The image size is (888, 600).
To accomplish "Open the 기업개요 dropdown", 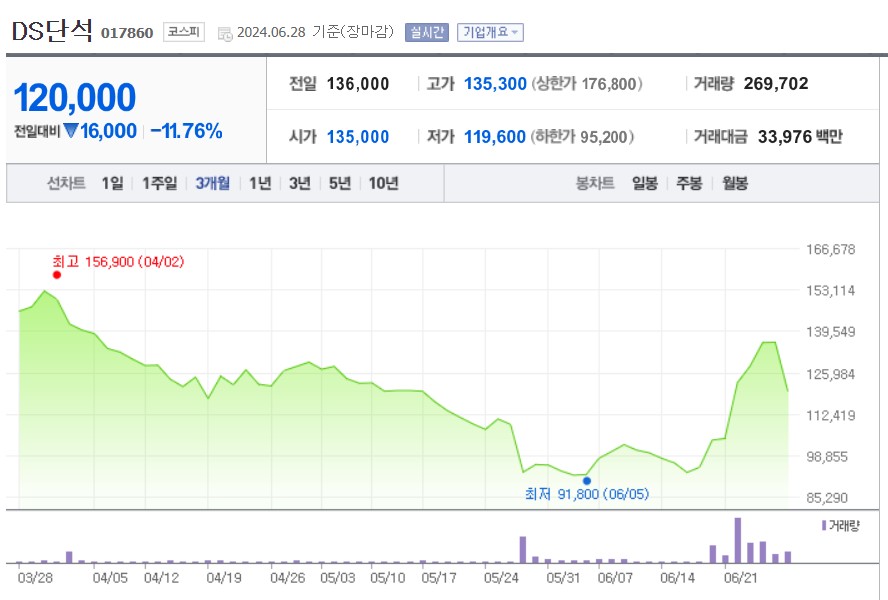I will point(490,32).
